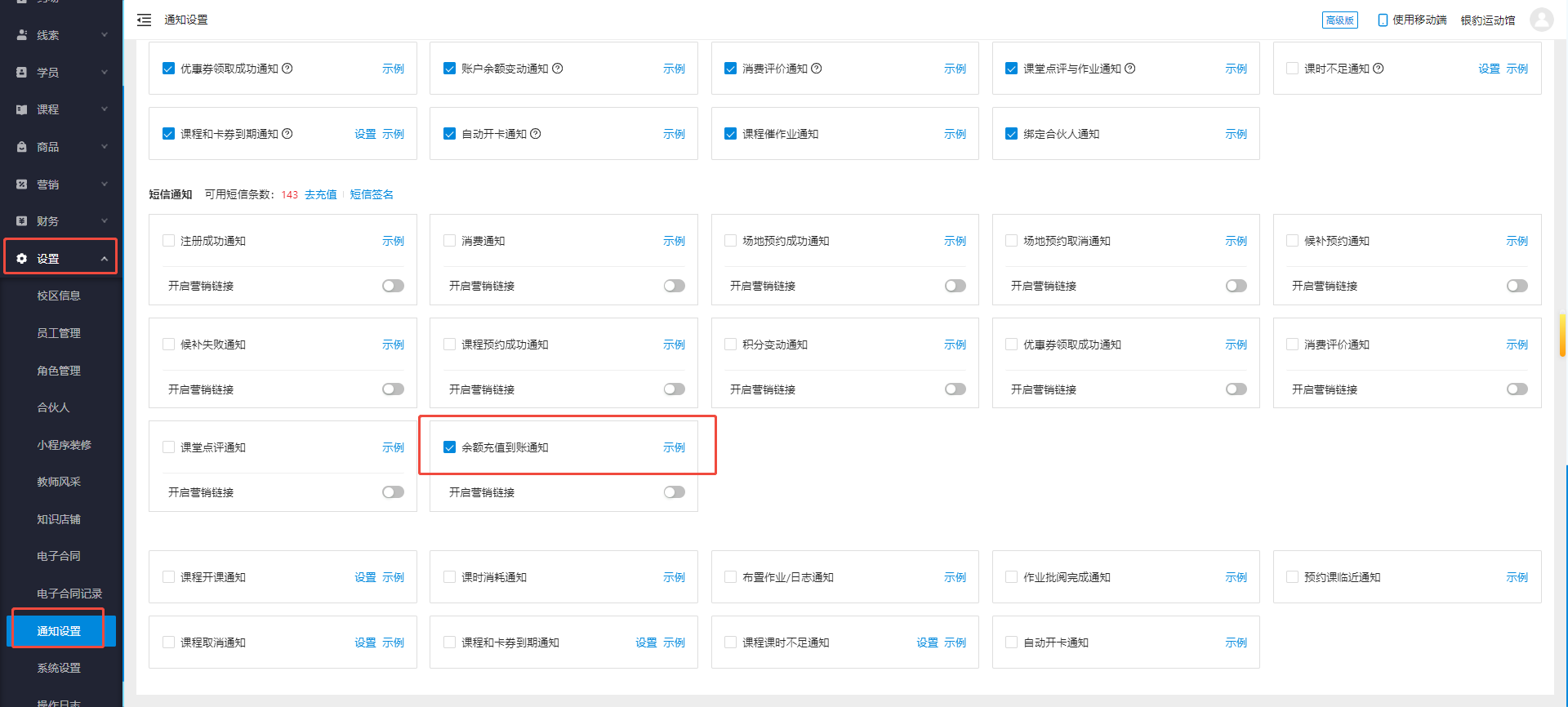Click the 高级版 badge
This screenshot has width=1568, height=707.
pyautogui.click(x=1339, y=20)
